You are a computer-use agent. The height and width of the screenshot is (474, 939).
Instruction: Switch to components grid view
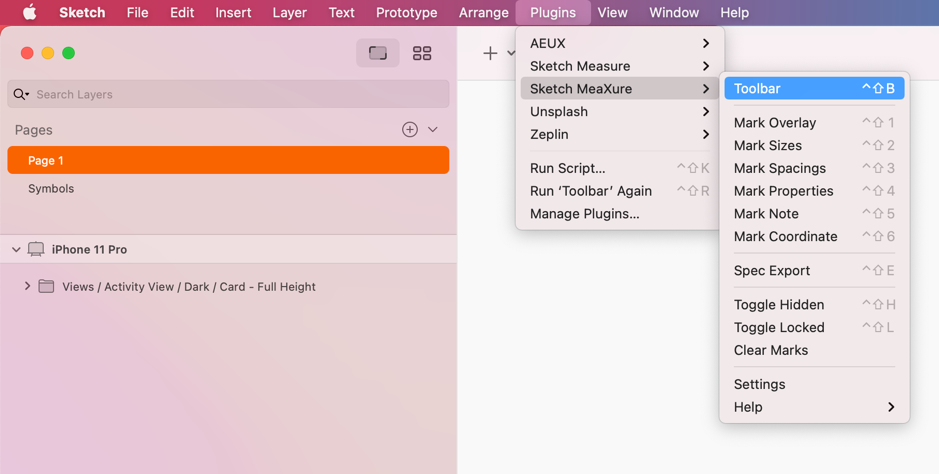pos(422,53)
